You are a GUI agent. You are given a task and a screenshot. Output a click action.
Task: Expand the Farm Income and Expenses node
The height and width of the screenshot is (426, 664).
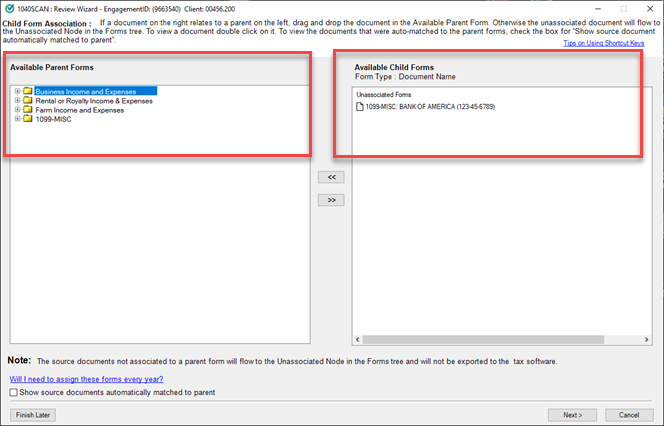pyautogui.click(x=17, y=110)
